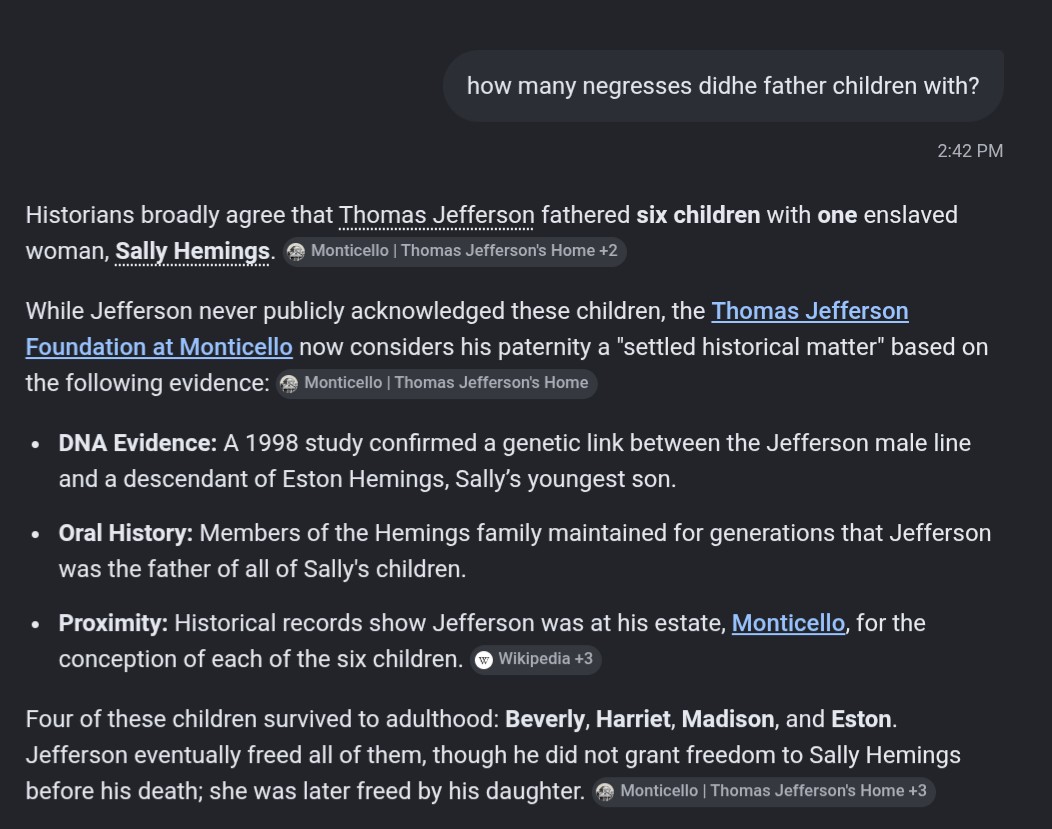
Task: Click Monticello logo icon in the final citation chip
Action: click(x=605, y=791)
